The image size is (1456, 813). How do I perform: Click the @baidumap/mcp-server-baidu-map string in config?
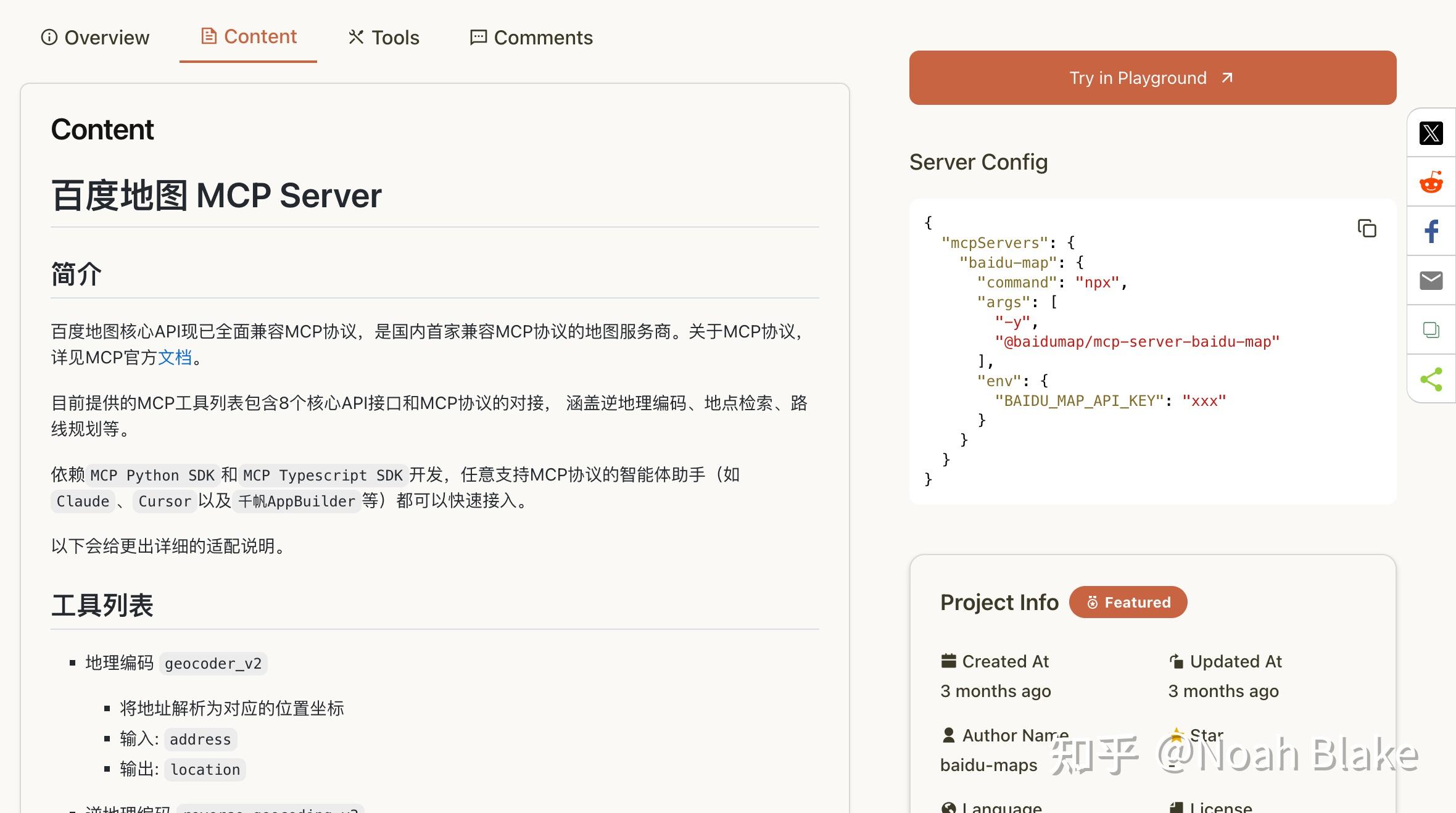pos(1136,342)
